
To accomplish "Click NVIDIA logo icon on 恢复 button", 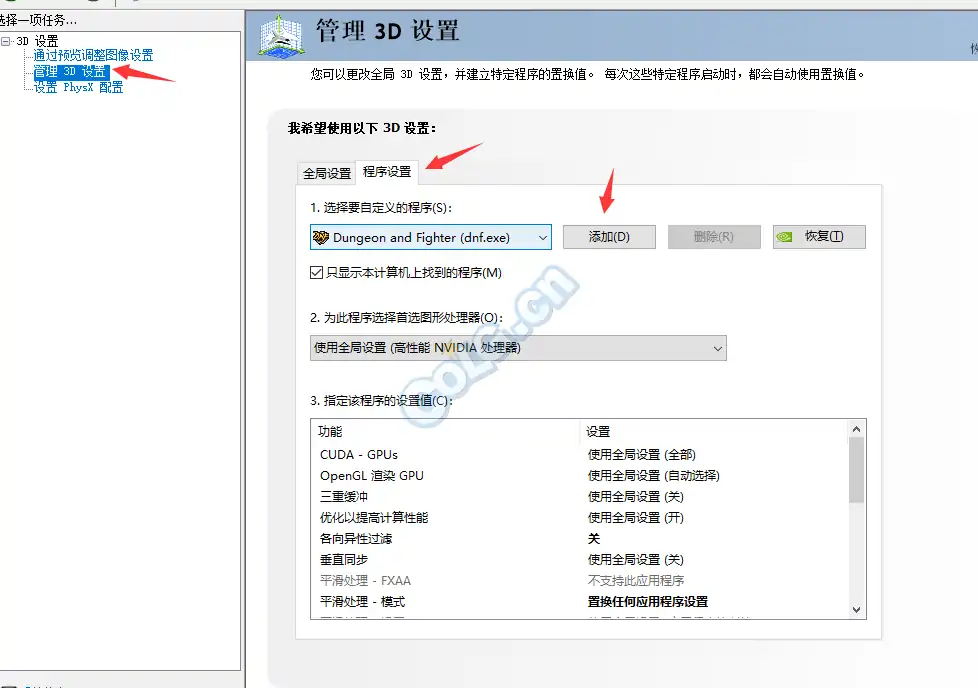I will pyautogui.click(x=784, y=237).
